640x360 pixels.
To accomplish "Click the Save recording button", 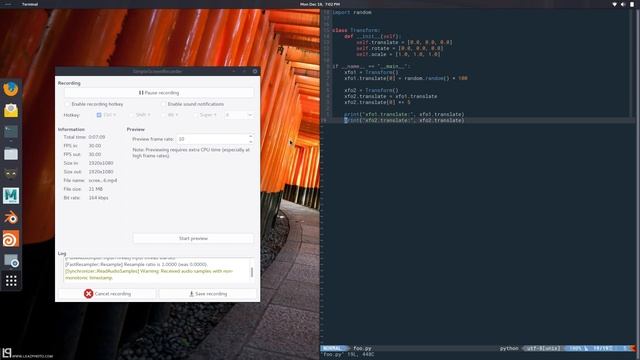I will (x=208, y=293).
